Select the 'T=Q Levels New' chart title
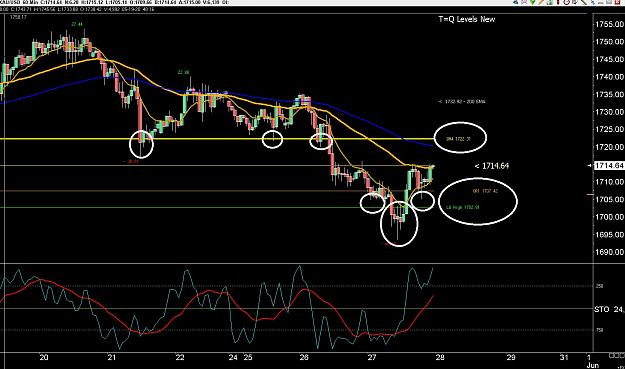The image size is (625, 369). point(466,19)
